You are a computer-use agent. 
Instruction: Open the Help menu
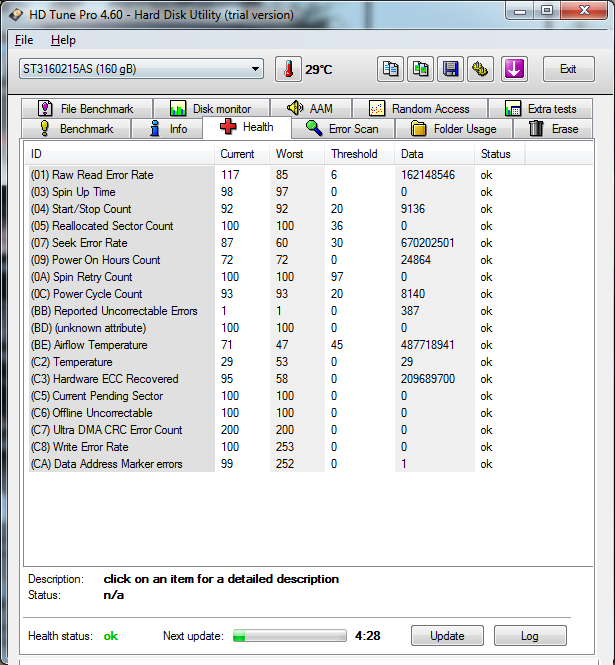(x=63, y=40)
